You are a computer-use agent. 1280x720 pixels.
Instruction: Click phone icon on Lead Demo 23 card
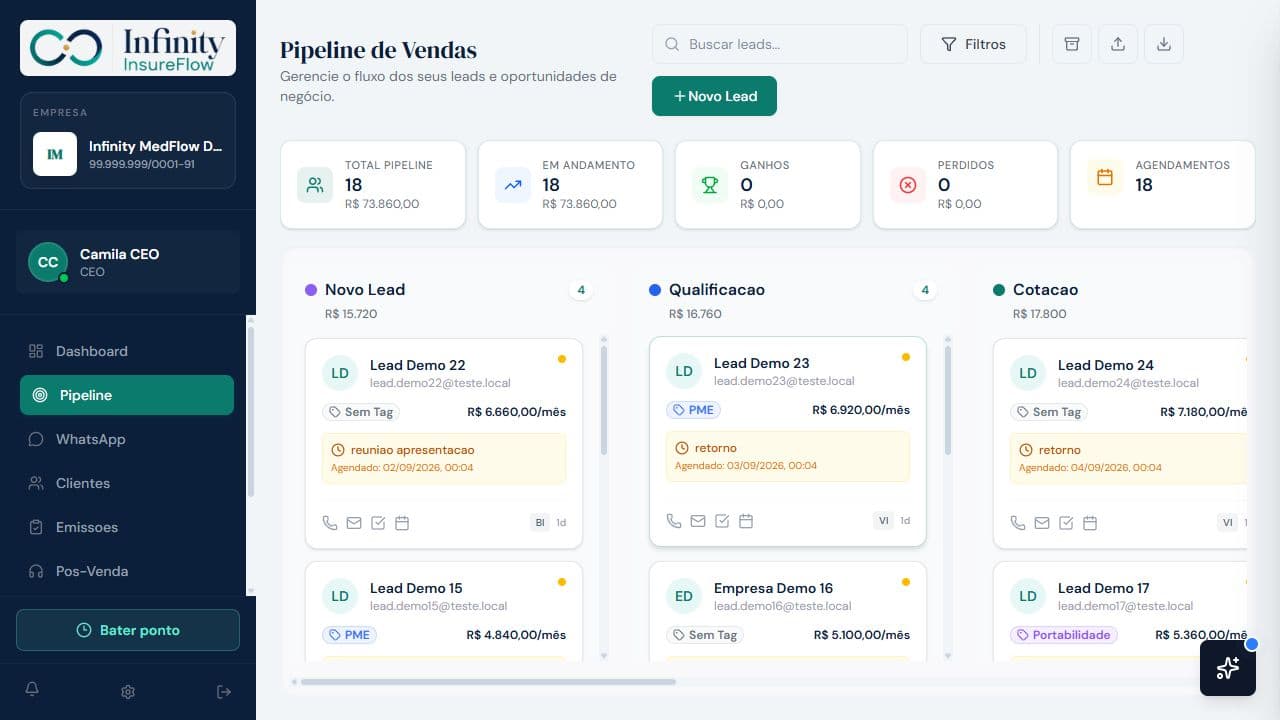[674, 520]
